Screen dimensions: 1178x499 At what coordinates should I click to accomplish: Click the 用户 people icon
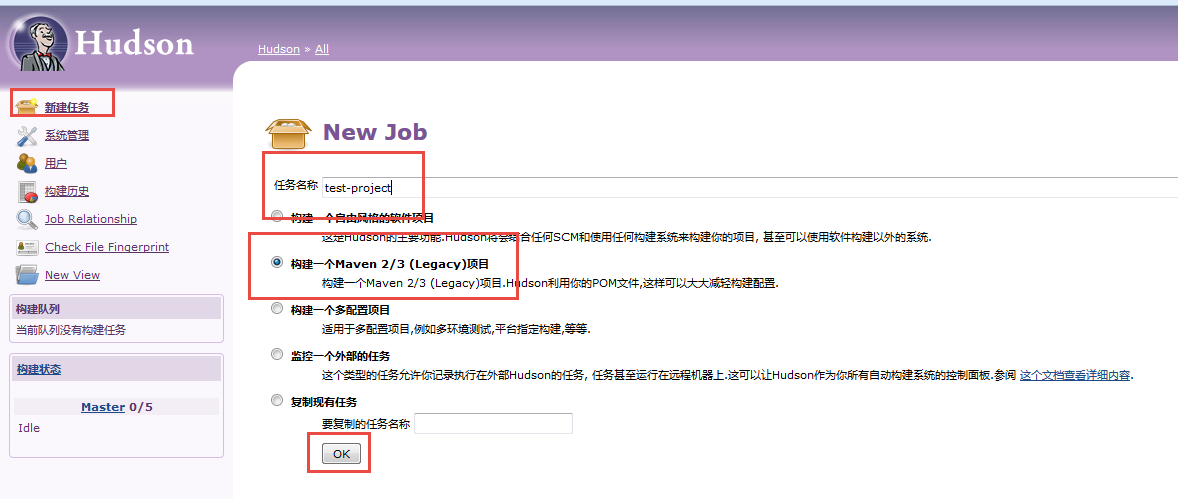[27, 163]
